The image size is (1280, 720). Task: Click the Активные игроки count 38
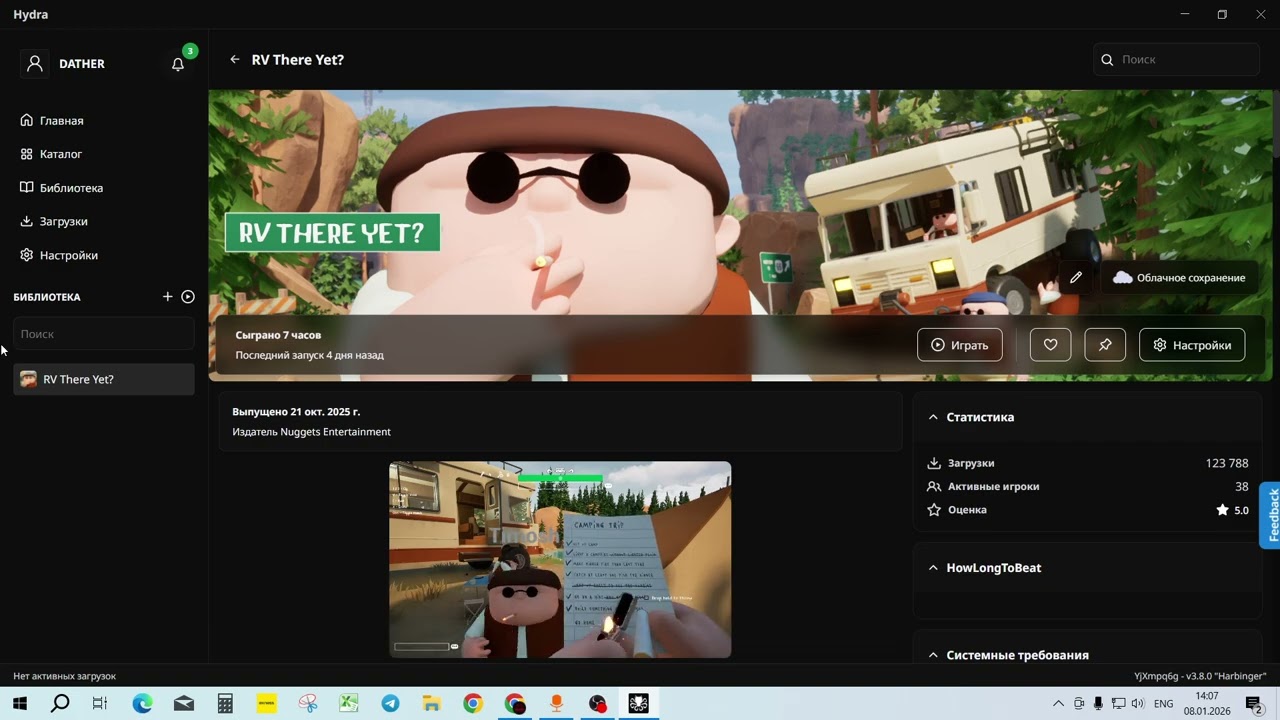pos(1242,487)
